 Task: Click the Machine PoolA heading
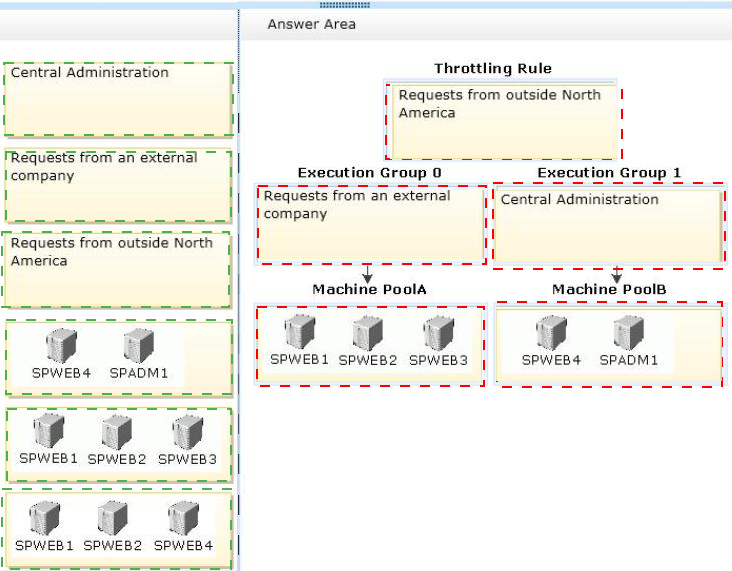click(369, 289)
